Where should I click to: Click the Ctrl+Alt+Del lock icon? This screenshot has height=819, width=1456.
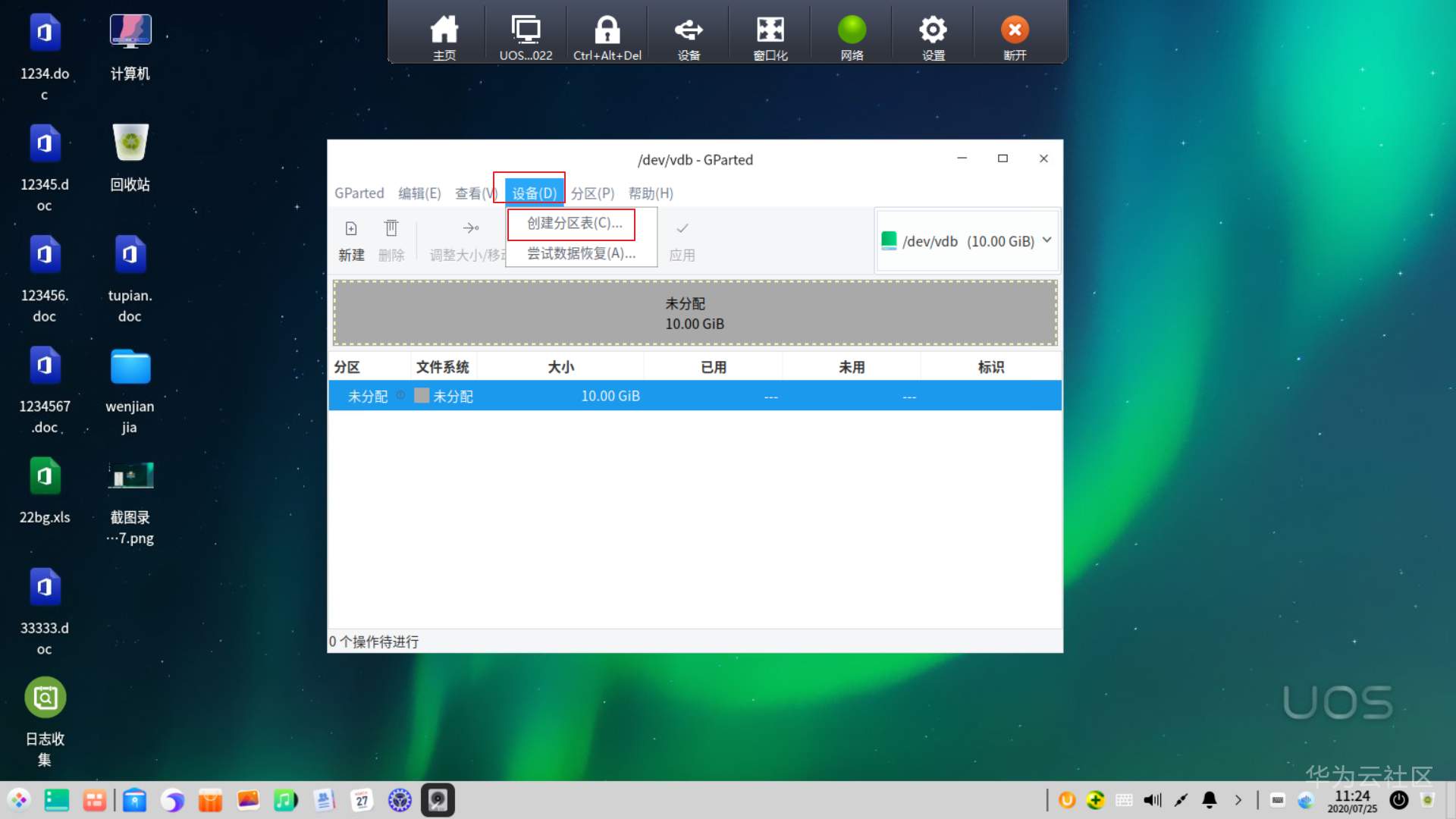coord(607,30)
